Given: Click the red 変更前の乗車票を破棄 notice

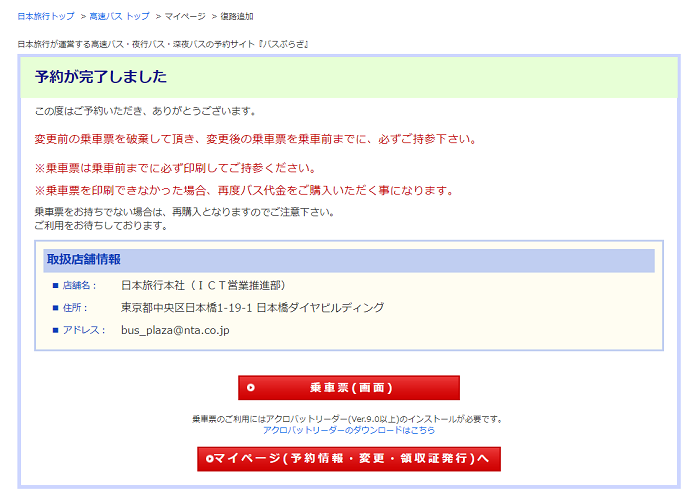Looking at the screenshot, I should 255,139.
